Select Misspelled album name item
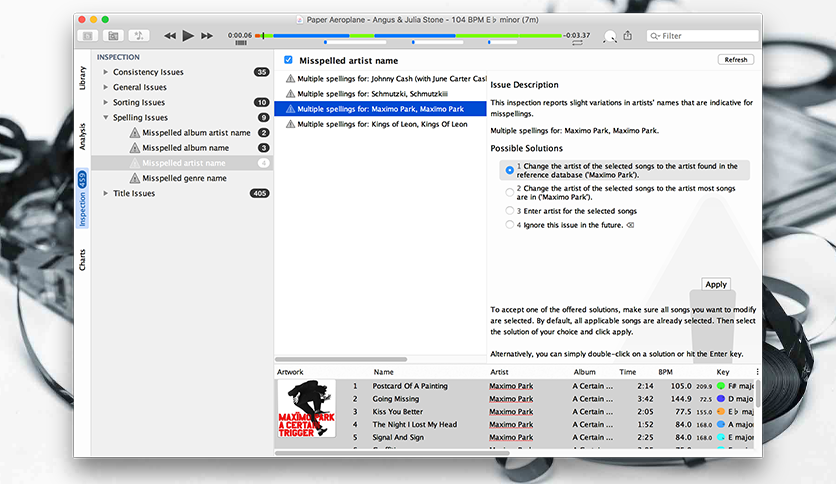 182,148
